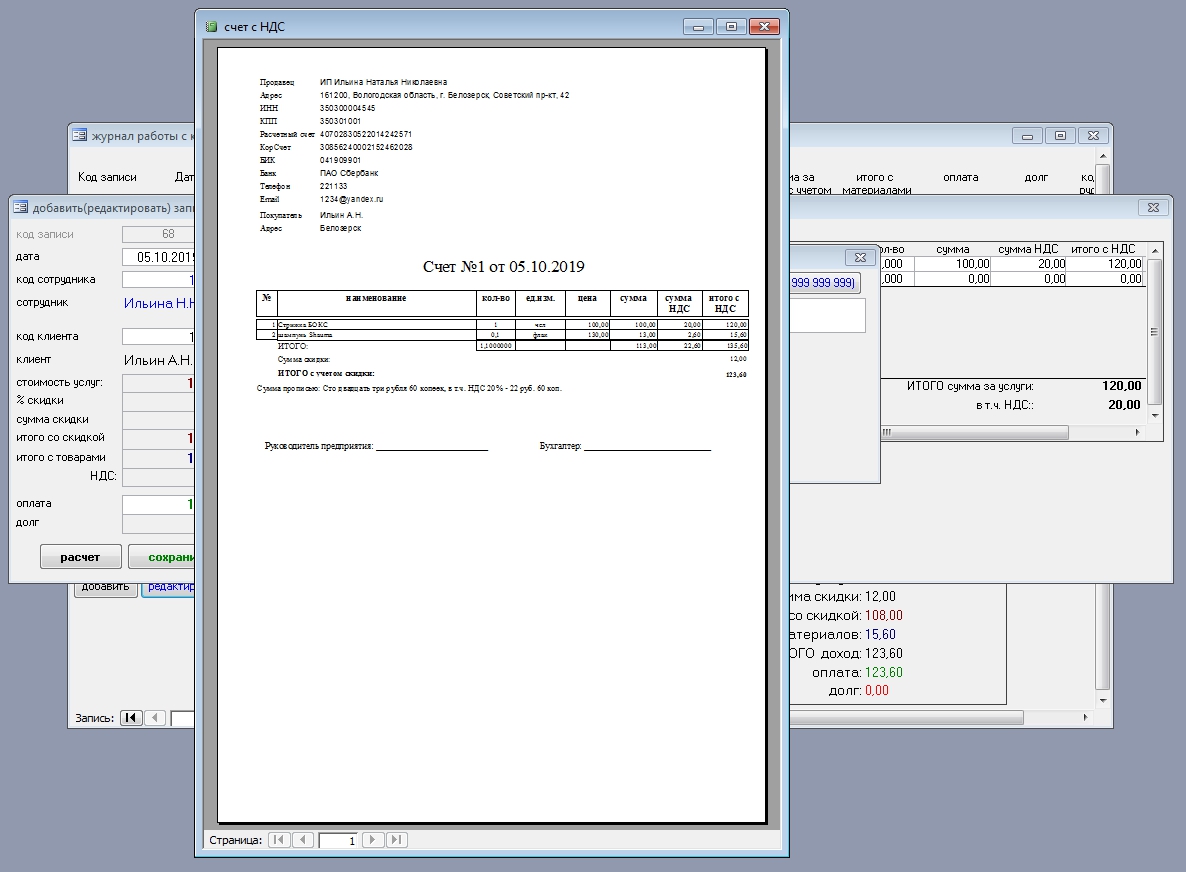Go to last page in report navigator
Viewport: 1186px width, 872px height.
pos(396,839)
